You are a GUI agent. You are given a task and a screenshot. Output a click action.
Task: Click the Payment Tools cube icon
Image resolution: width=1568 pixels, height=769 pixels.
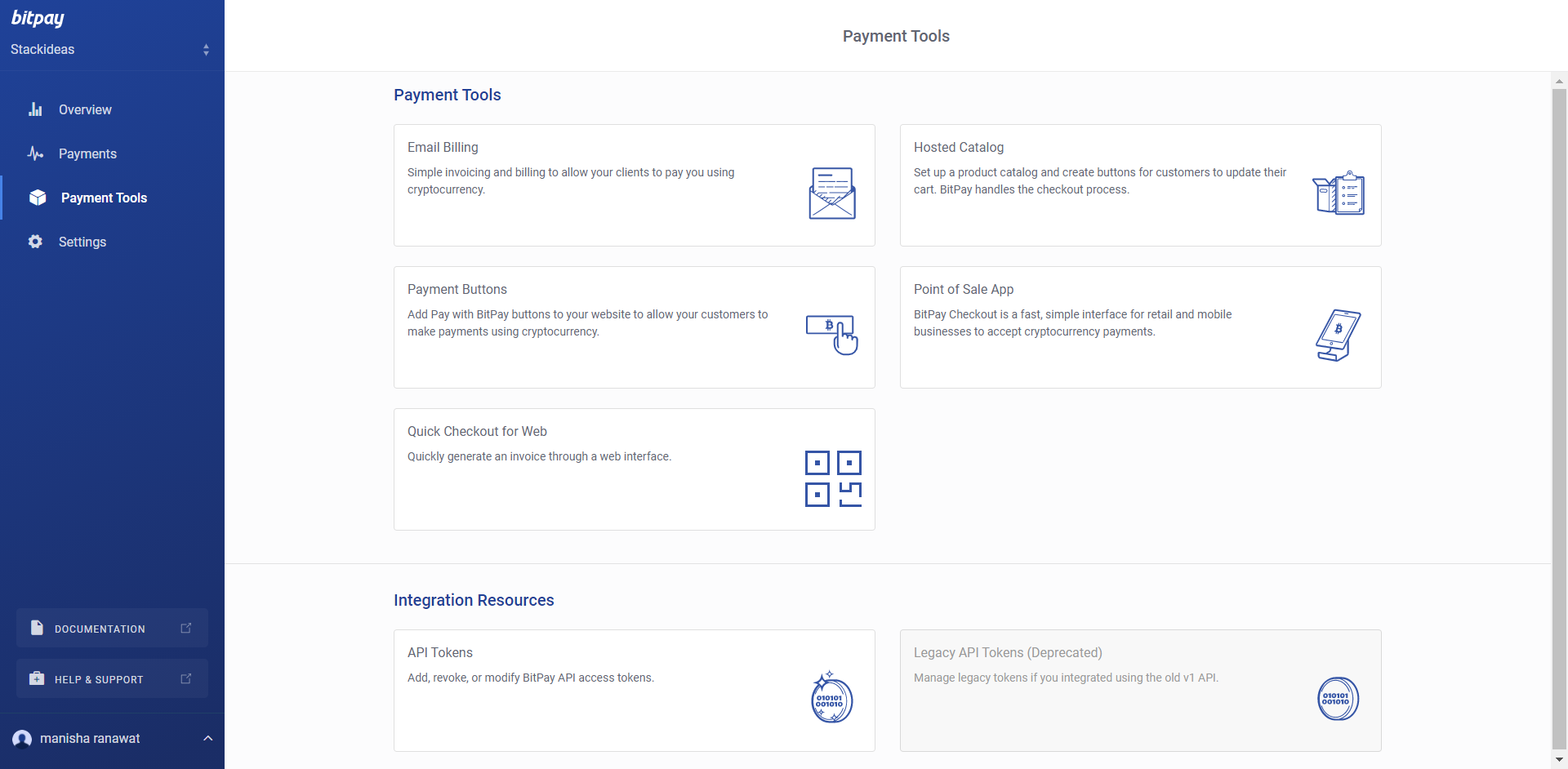coord(38,198)
